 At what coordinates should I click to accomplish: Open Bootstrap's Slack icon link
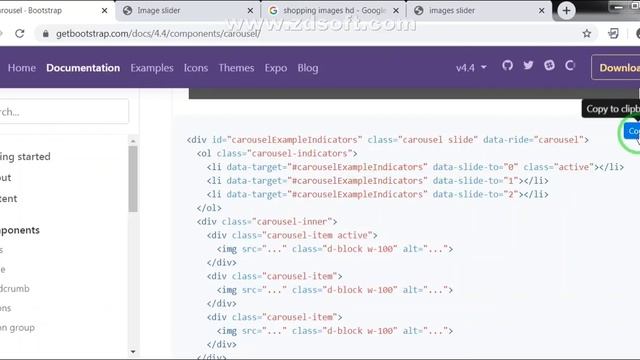point(549,65)
